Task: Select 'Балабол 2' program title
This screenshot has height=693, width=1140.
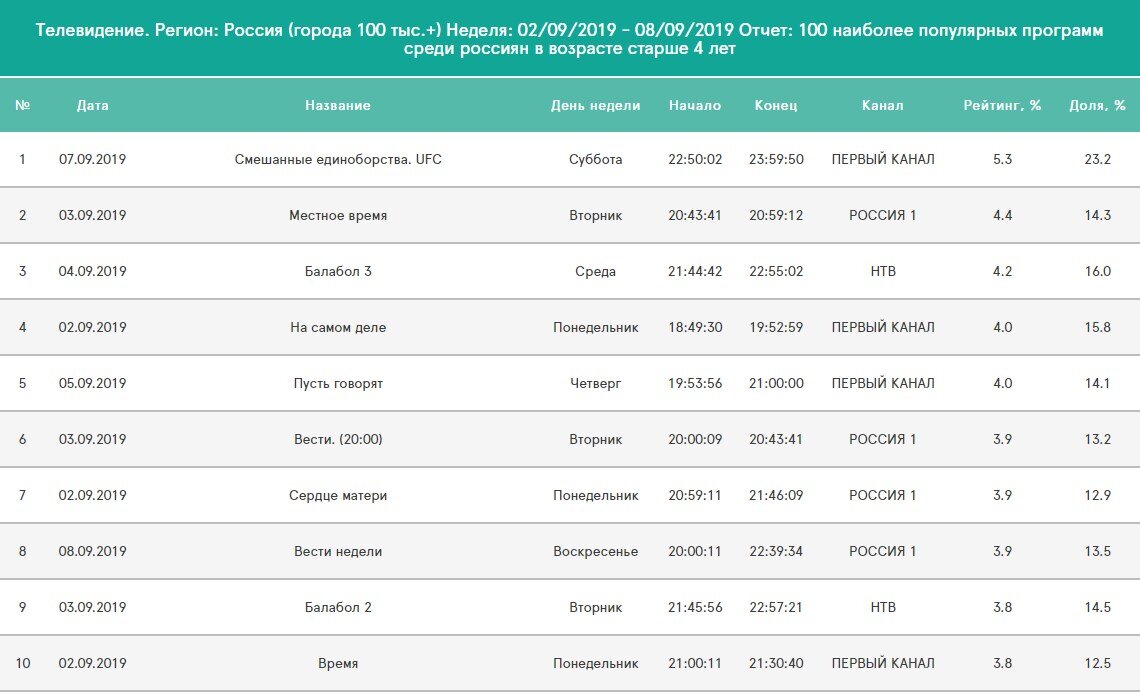Action: (338, 607)
